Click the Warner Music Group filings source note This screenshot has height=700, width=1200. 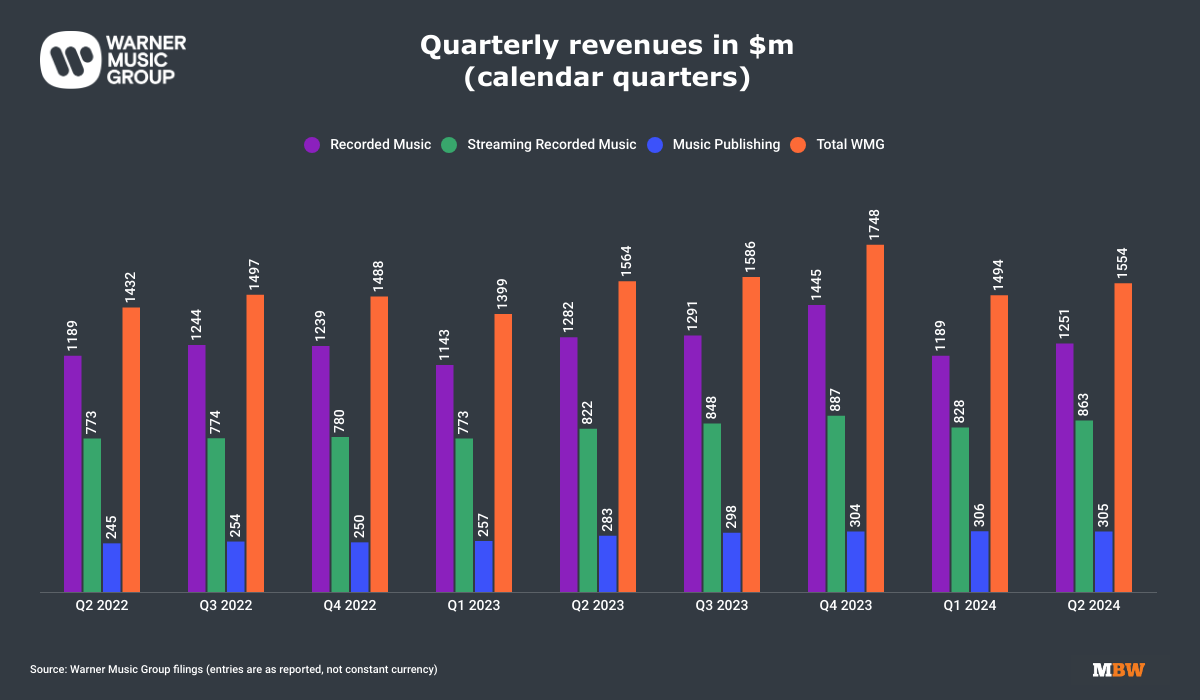tap(234, 669)
